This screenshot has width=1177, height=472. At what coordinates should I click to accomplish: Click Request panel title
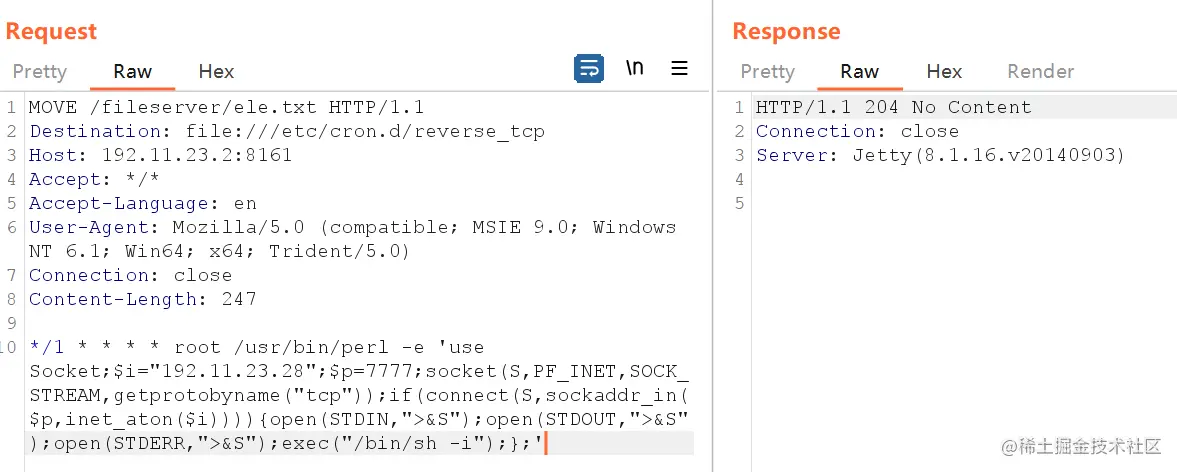coord(51,32)
